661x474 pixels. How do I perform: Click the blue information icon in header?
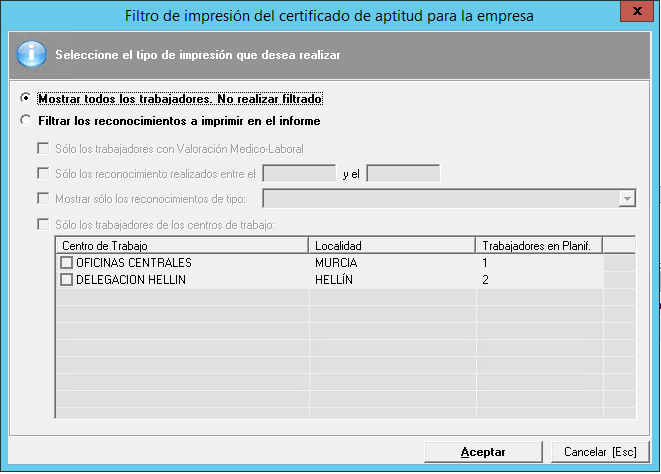coord(31,55)
